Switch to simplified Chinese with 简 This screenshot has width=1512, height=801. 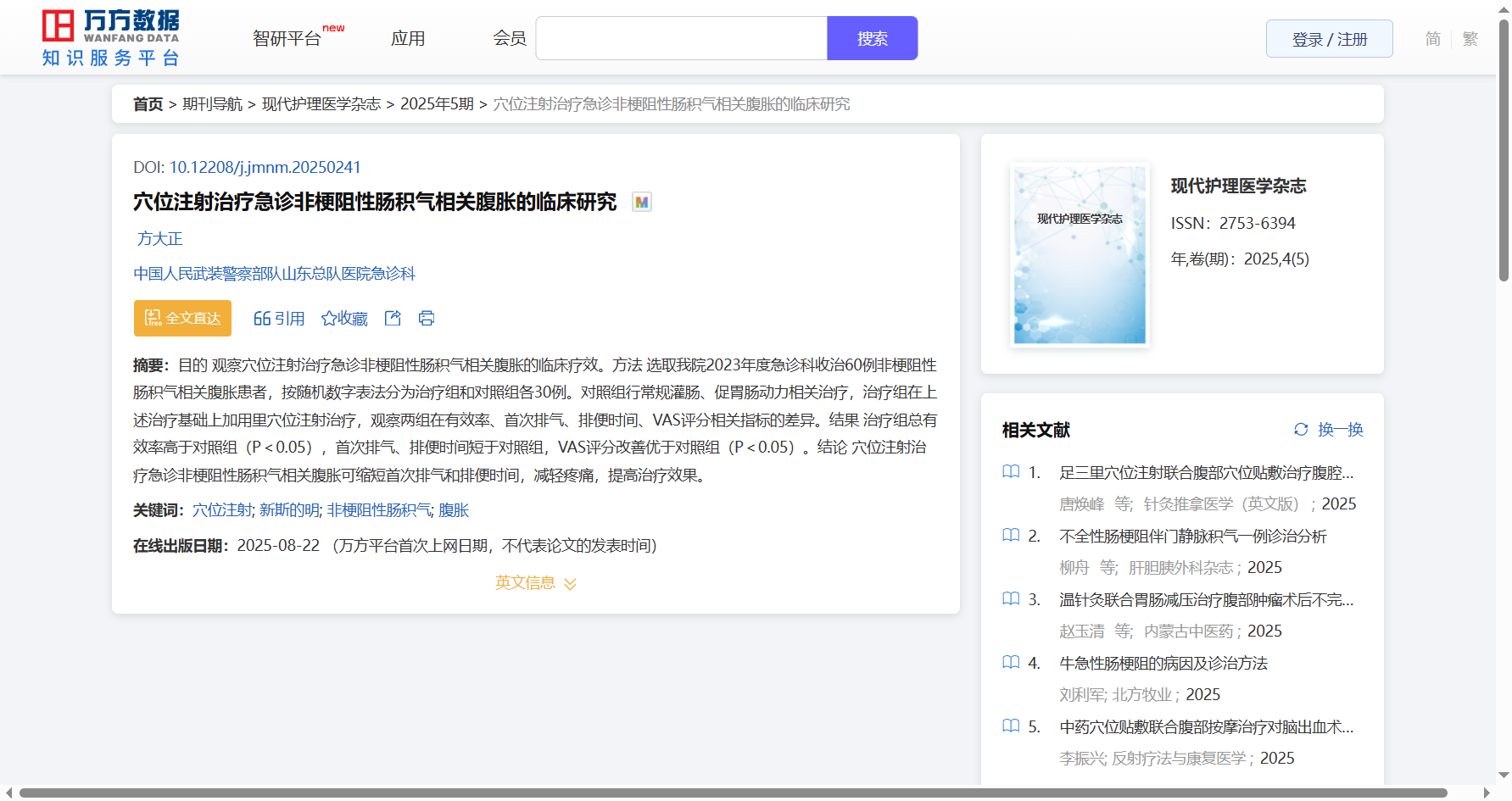(1432, 39)
